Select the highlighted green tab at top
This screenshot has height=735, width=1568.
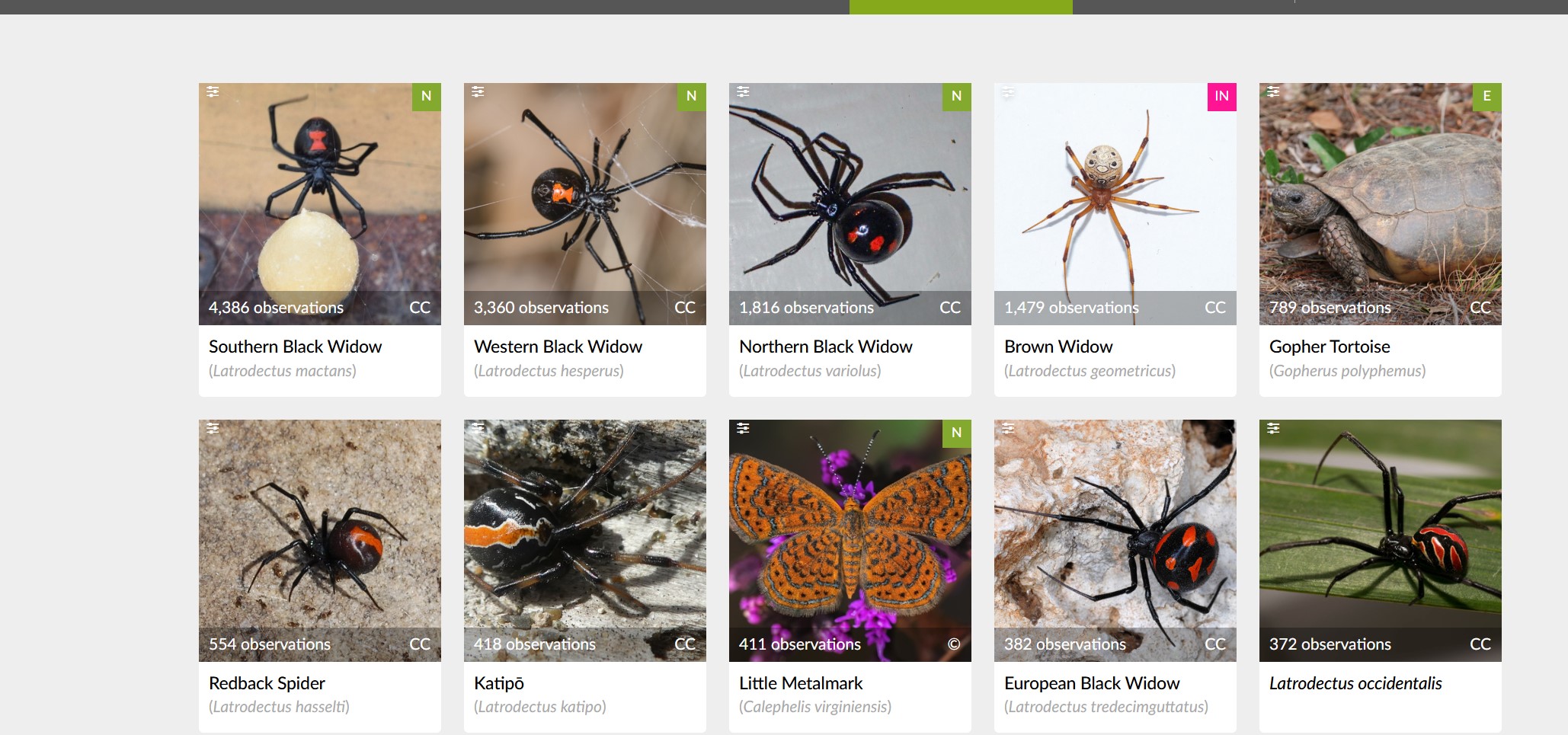click(x=961, y=7)
